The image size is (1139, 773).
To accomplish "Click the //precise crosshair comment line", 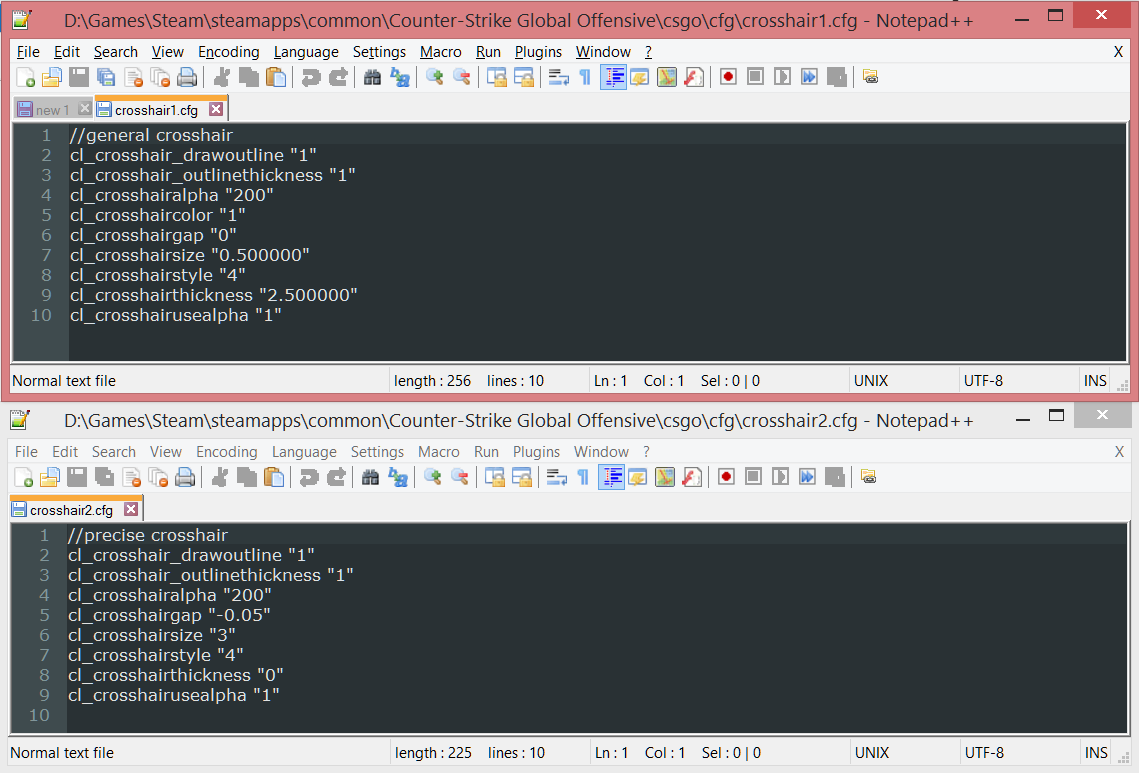I will (x=148, y=535).
